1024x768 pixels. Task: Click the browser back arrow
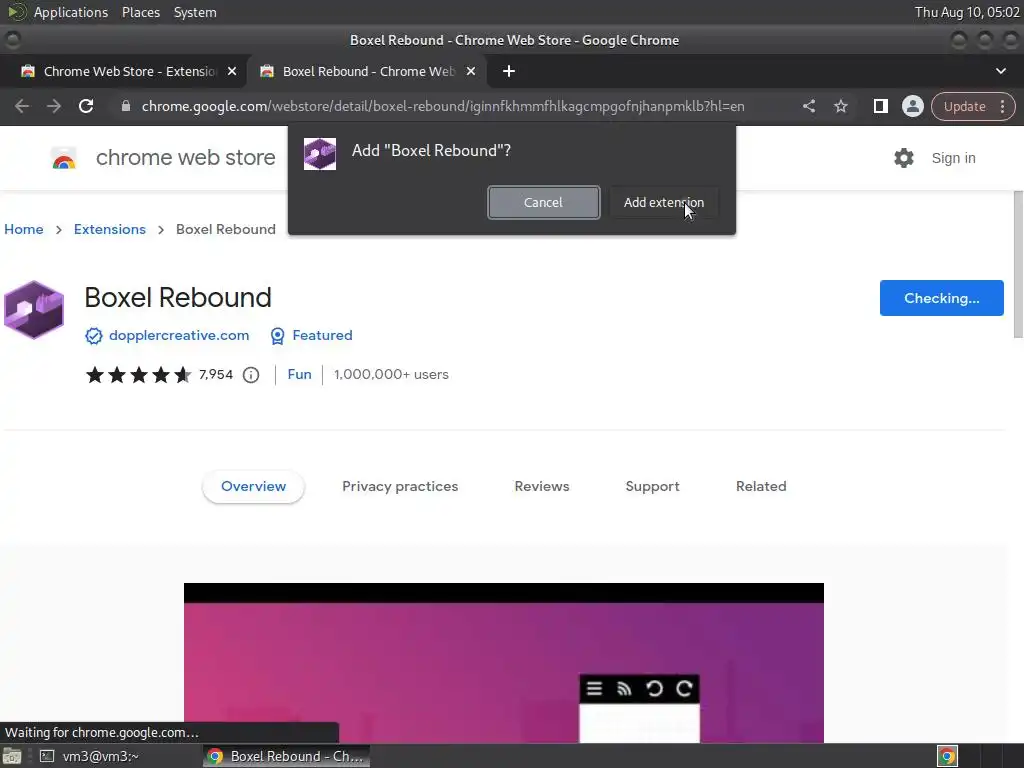[22, 106]
